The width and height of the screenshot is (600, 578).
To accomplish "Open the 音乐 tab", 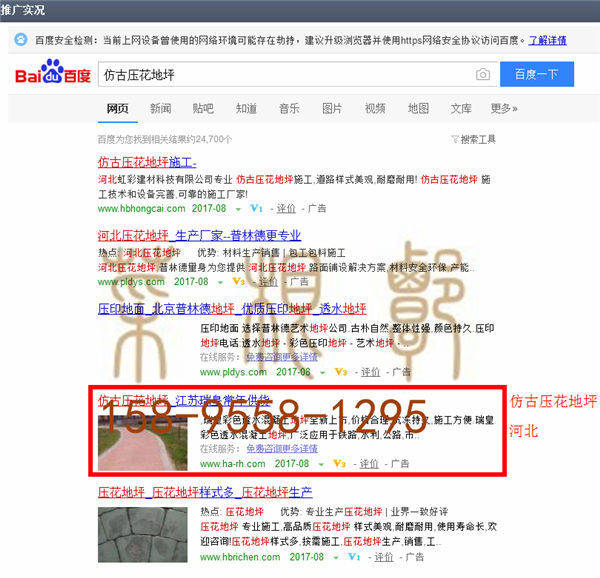I will coord(289,109).
